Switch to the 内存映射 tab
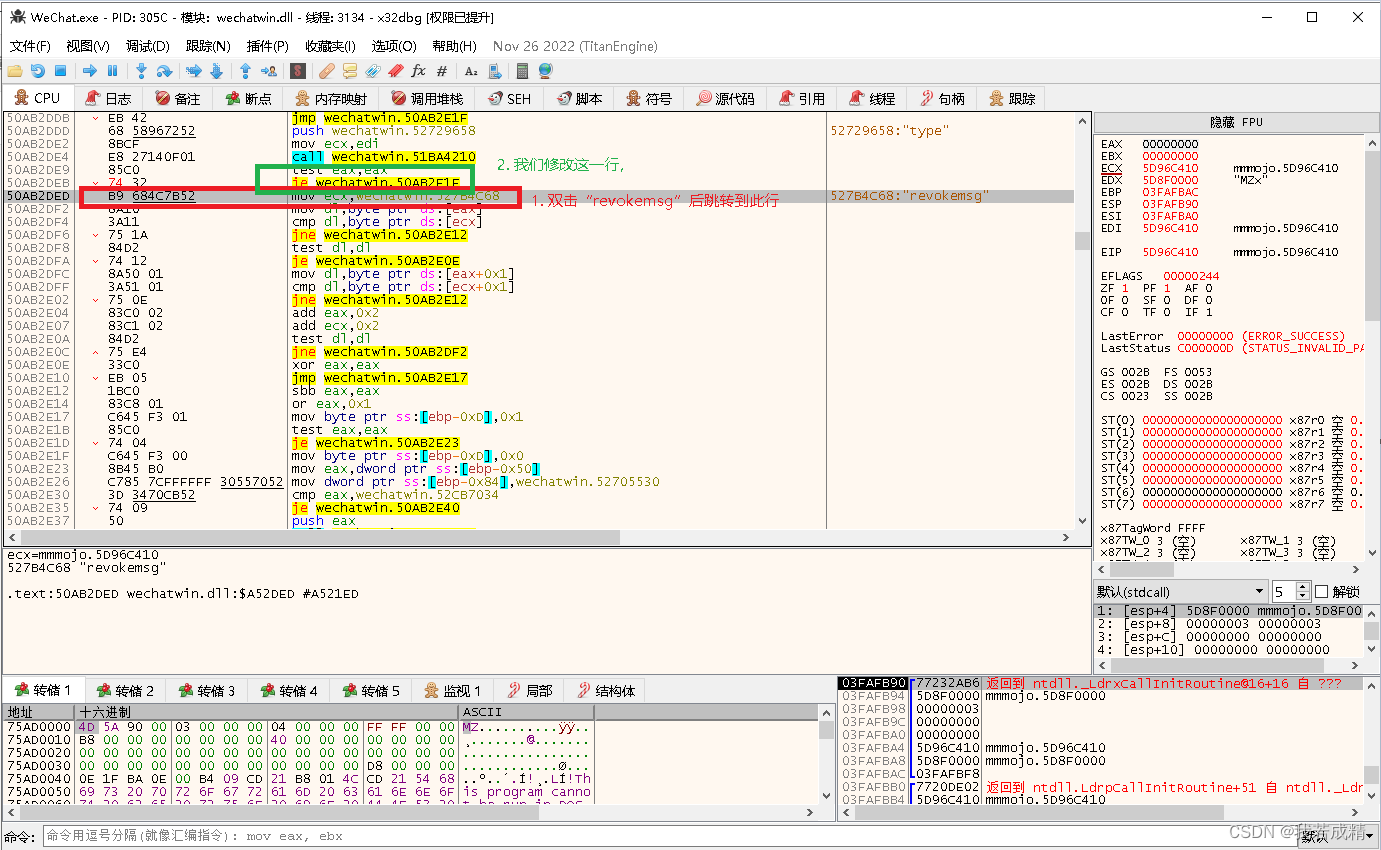 click(x=331, y=98)
